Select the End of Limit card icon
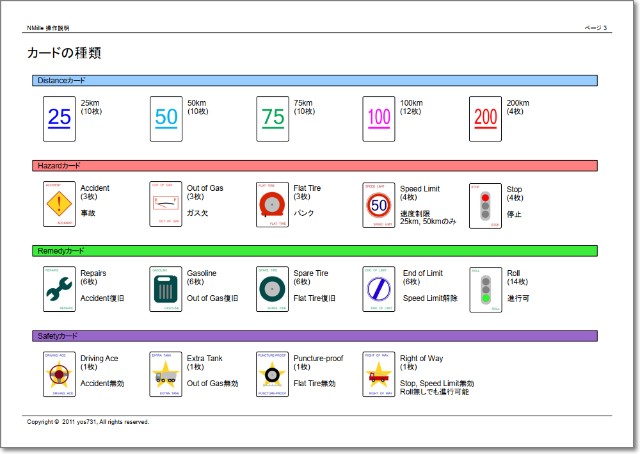 coord(379,289)
